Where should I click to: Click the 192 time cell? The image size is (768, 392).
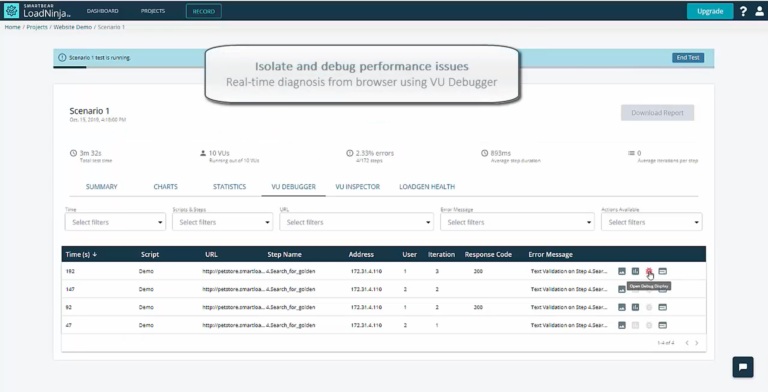click(70, 271)
